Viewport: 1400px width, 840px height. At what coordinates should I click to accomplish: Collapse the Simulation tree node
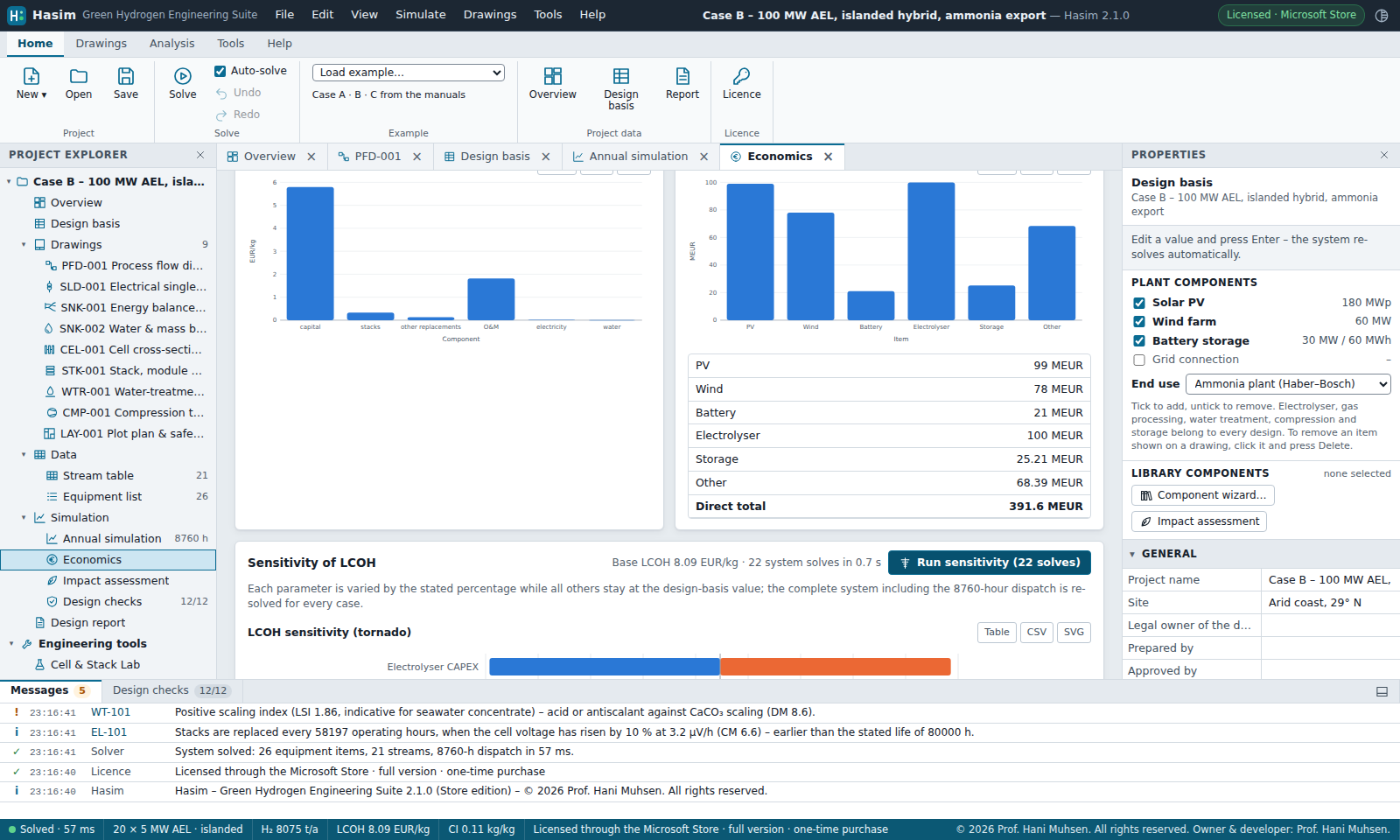coord(24,518)
